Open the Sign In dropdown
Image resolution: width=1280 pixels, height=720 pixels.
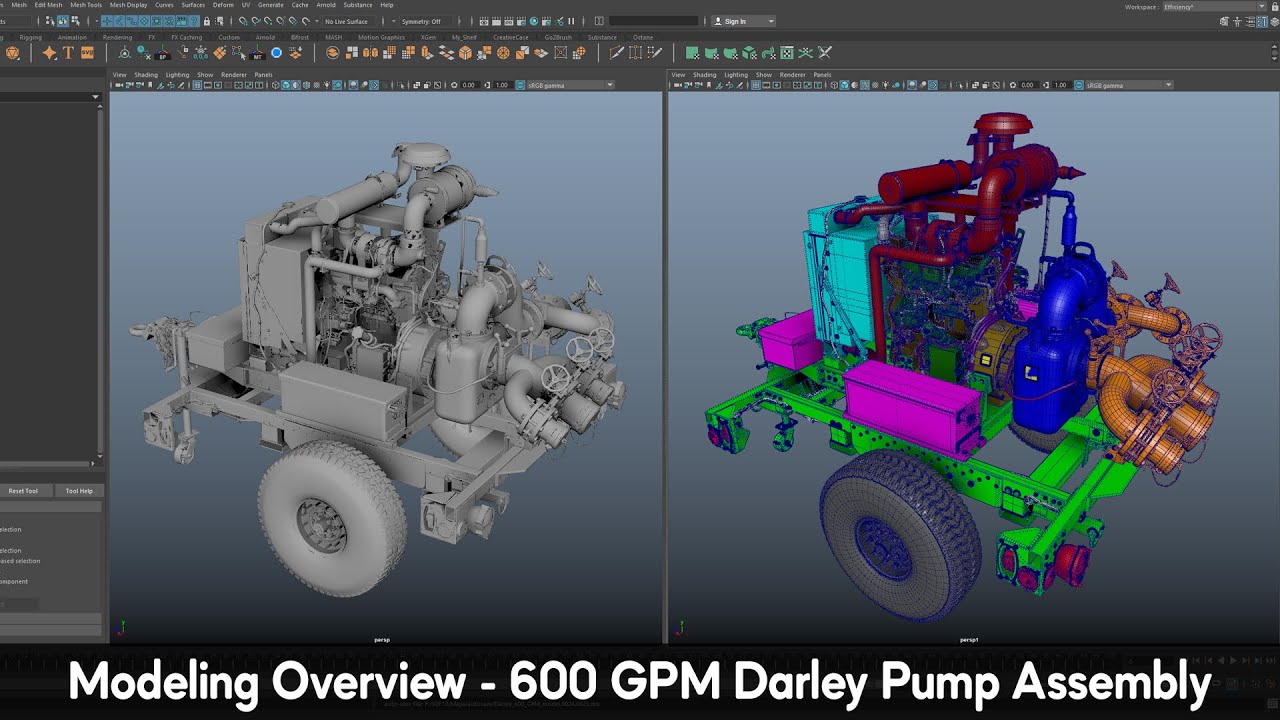pos(743,21)
